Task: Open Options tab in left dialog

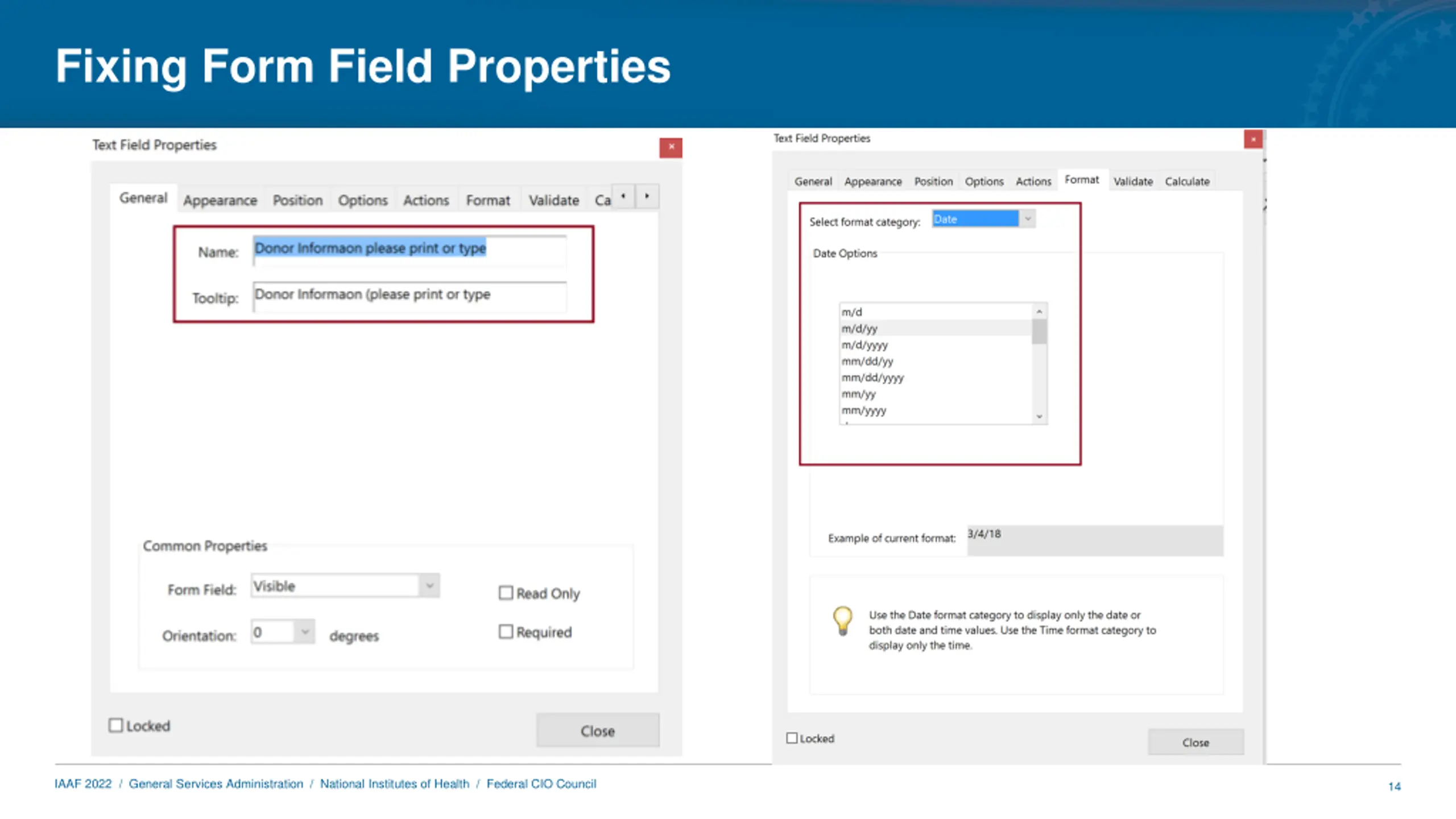Action: tap(363, 200)
